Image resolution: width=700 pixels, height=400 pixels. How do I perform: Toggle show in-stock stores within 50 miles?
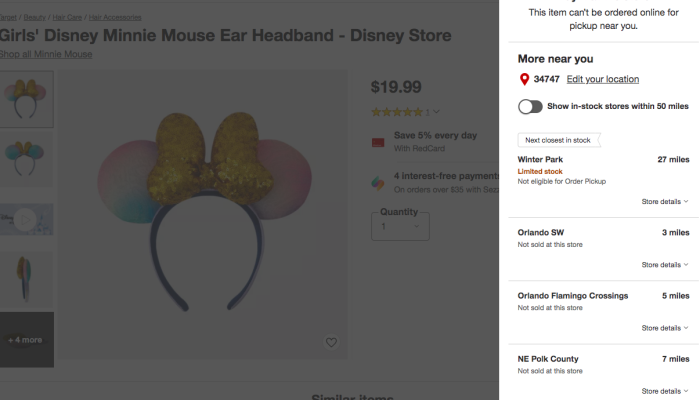tap(530, 107)
